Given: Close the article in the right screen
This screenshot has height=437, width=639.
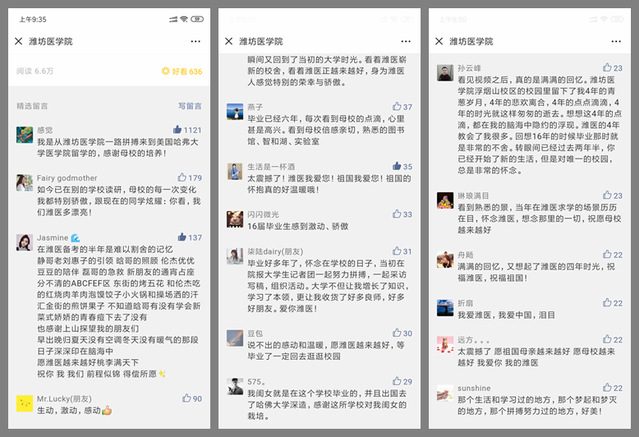Looking at the screenshot, I should pos(438,41).
